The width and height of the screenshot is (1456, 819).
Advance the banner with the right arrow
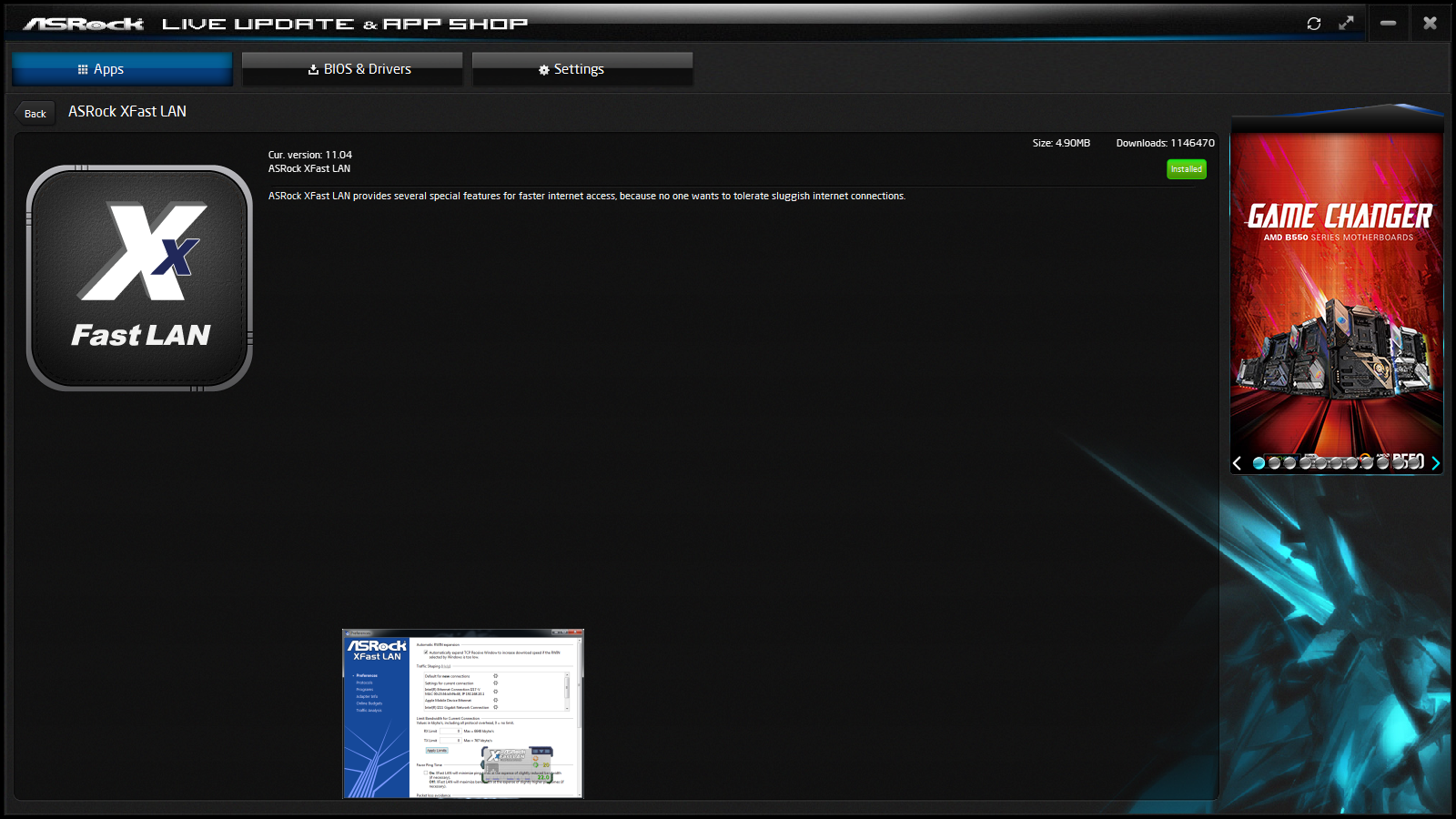click(x=1435, y=463)
